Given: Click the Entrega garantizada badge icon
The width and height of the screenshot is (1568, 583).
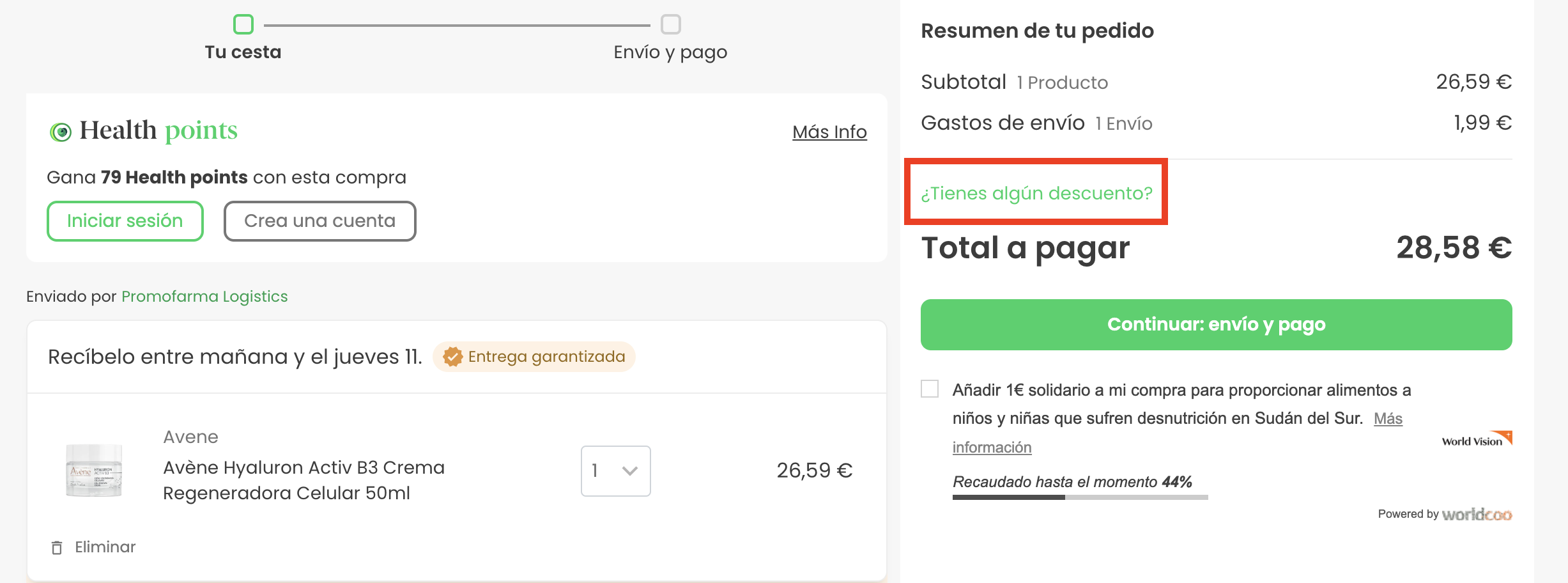Looking at the screenshot, I should point(453,357).
